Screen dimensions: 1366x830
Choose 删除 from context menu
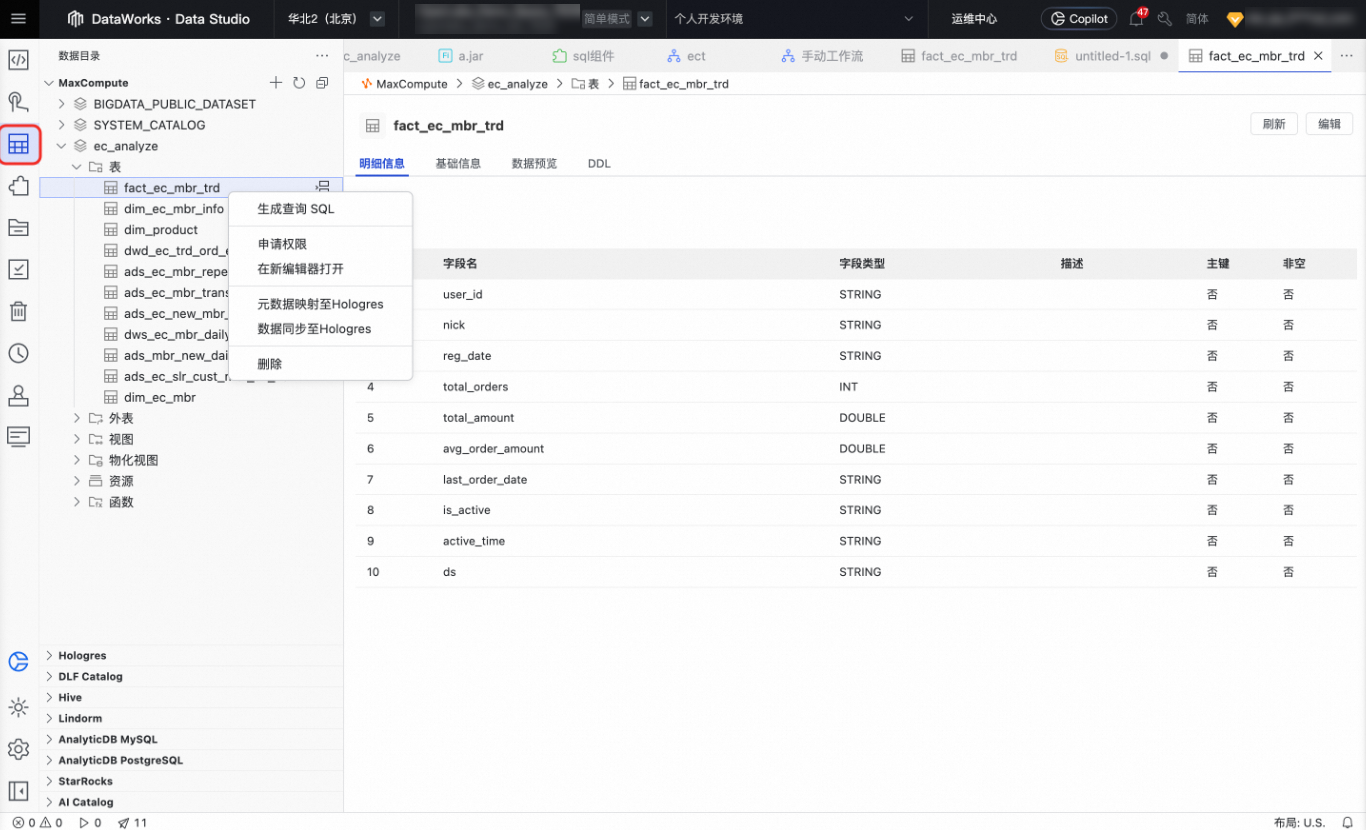pos(320,364)
